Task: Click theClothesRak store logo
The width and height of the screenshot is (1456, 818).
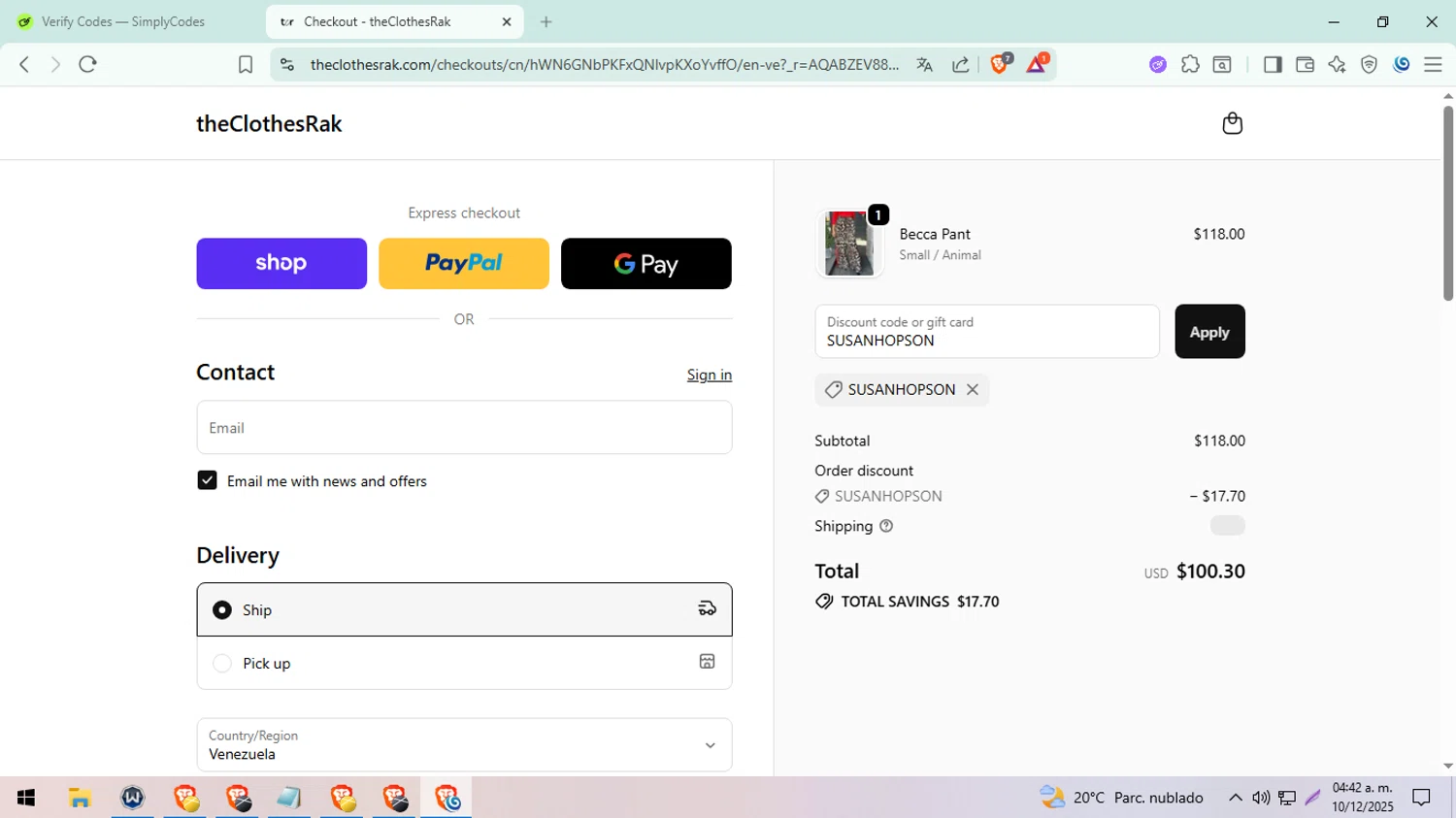Action: pos(269,124)
